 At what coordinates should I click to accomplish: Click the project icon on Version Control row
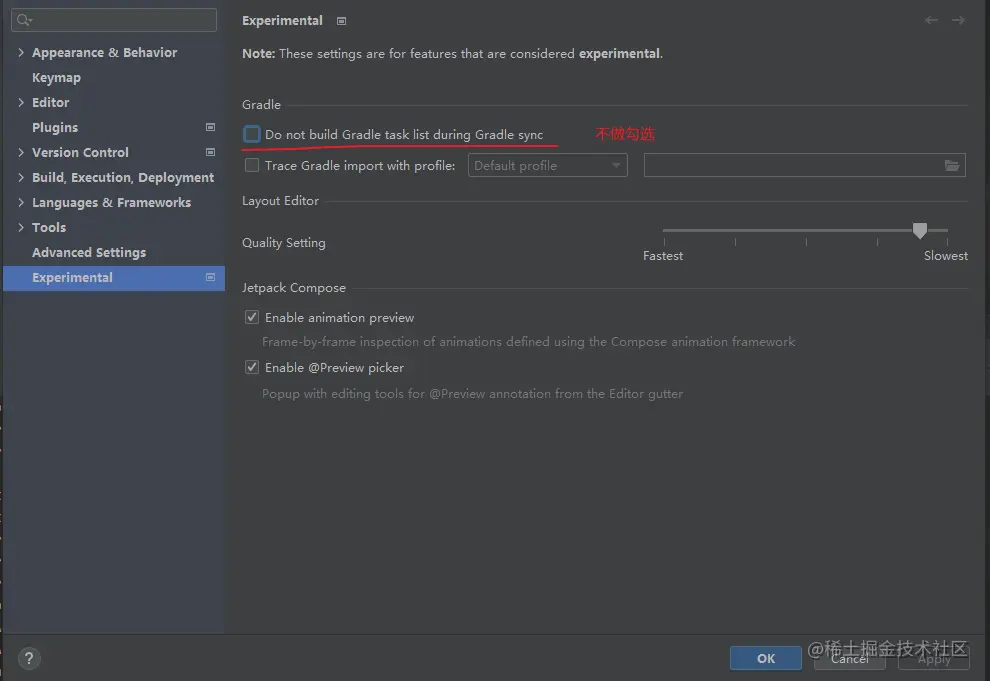pos(210,152)
